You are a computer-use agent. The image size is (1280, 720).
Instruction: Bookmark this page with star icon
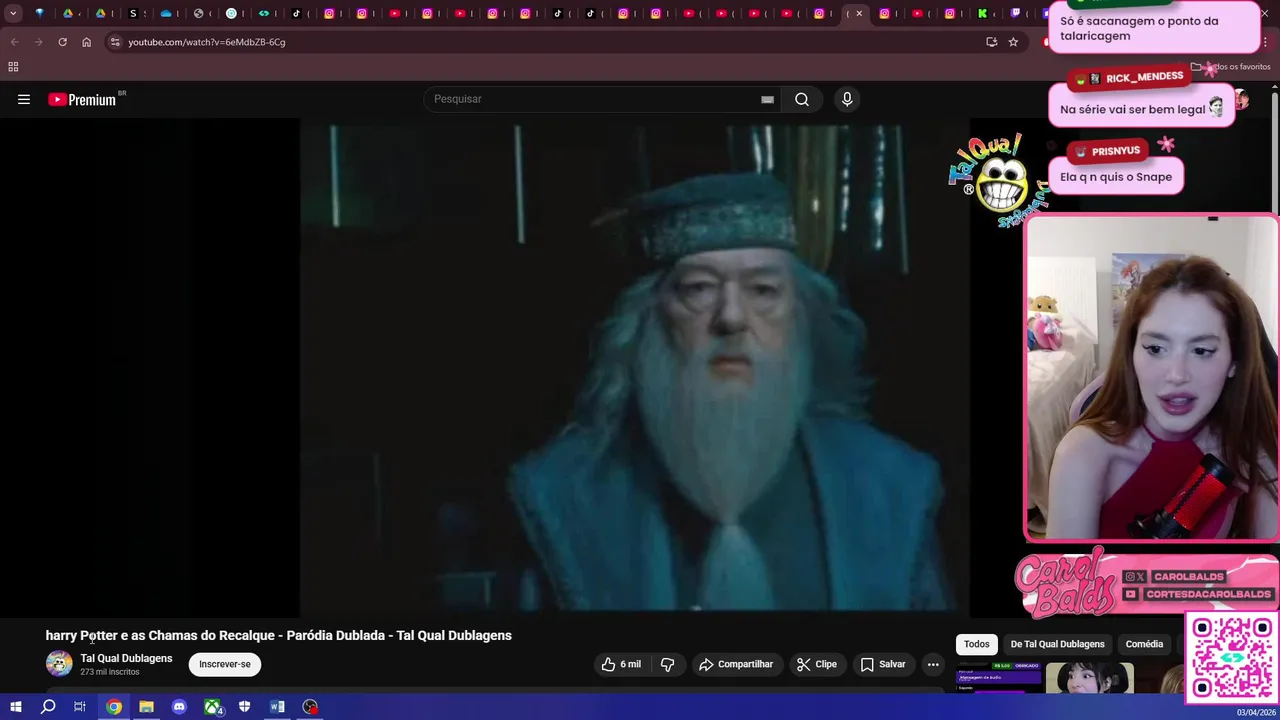1013,42
